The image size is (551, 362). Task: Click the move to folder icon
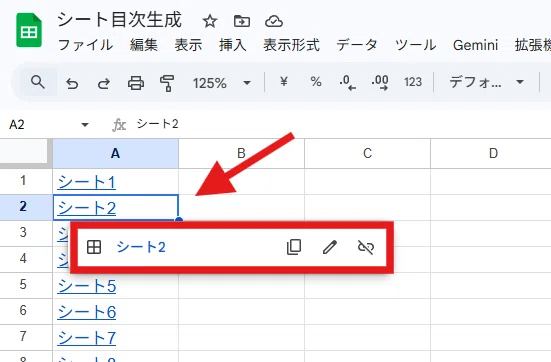tap(242, 21)
